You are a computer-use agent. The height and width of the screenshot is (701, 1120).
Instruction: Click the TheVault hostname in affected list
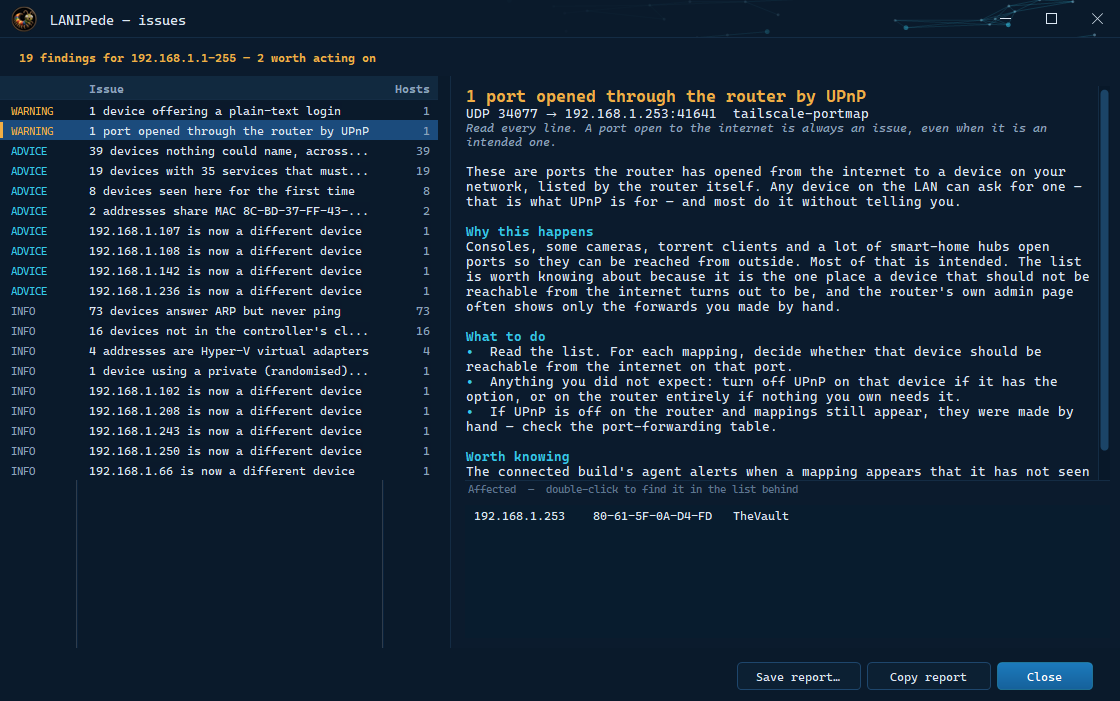pos(761,516)
